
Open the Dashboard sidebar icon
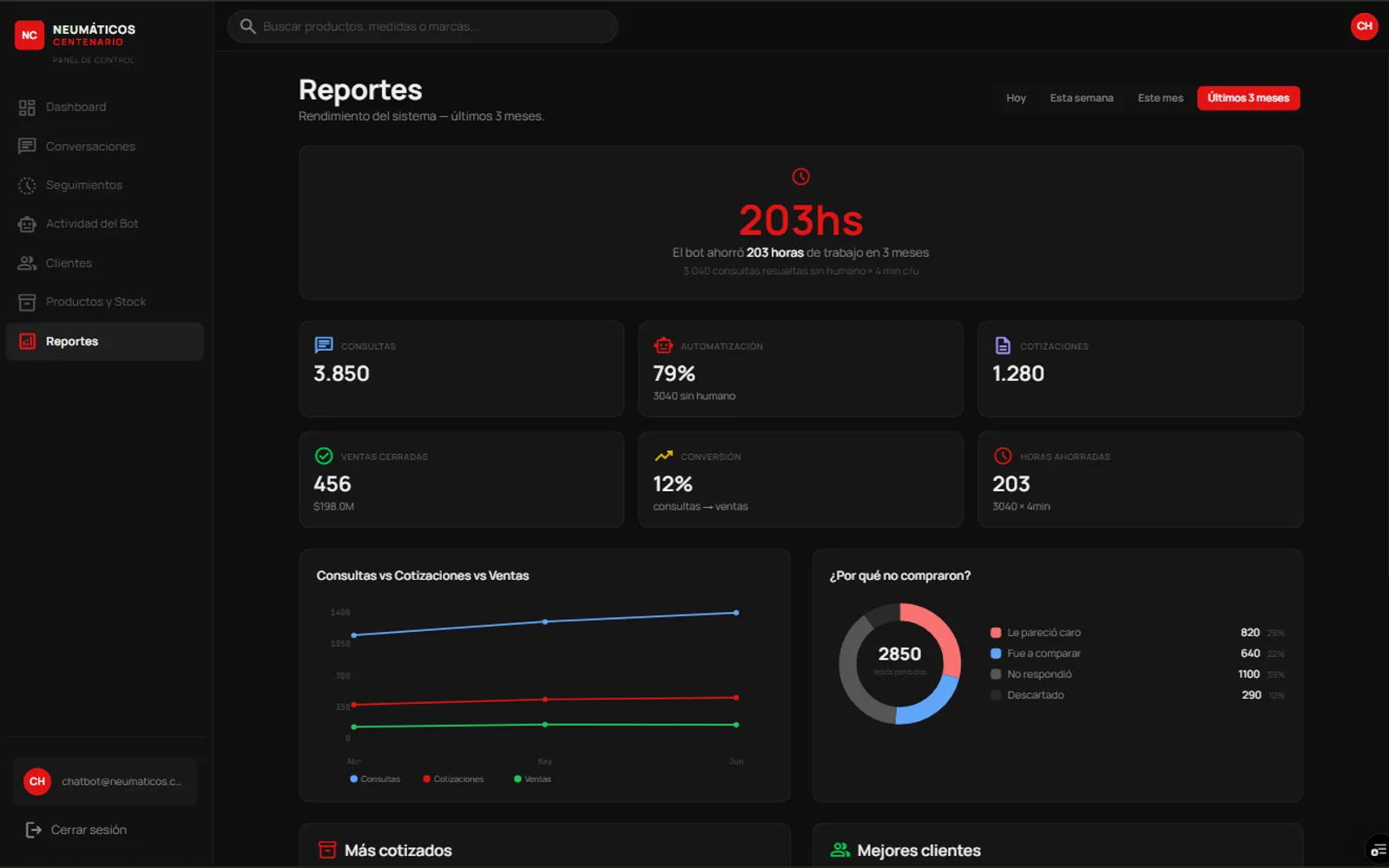(27, 108)
